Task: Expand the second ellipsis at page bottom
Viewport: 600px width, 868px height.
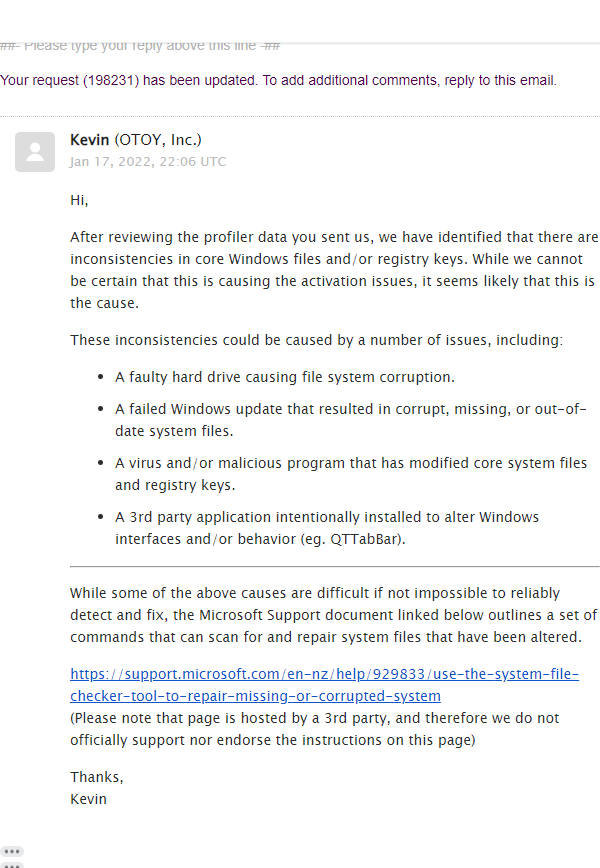Action: click(12, 864)
